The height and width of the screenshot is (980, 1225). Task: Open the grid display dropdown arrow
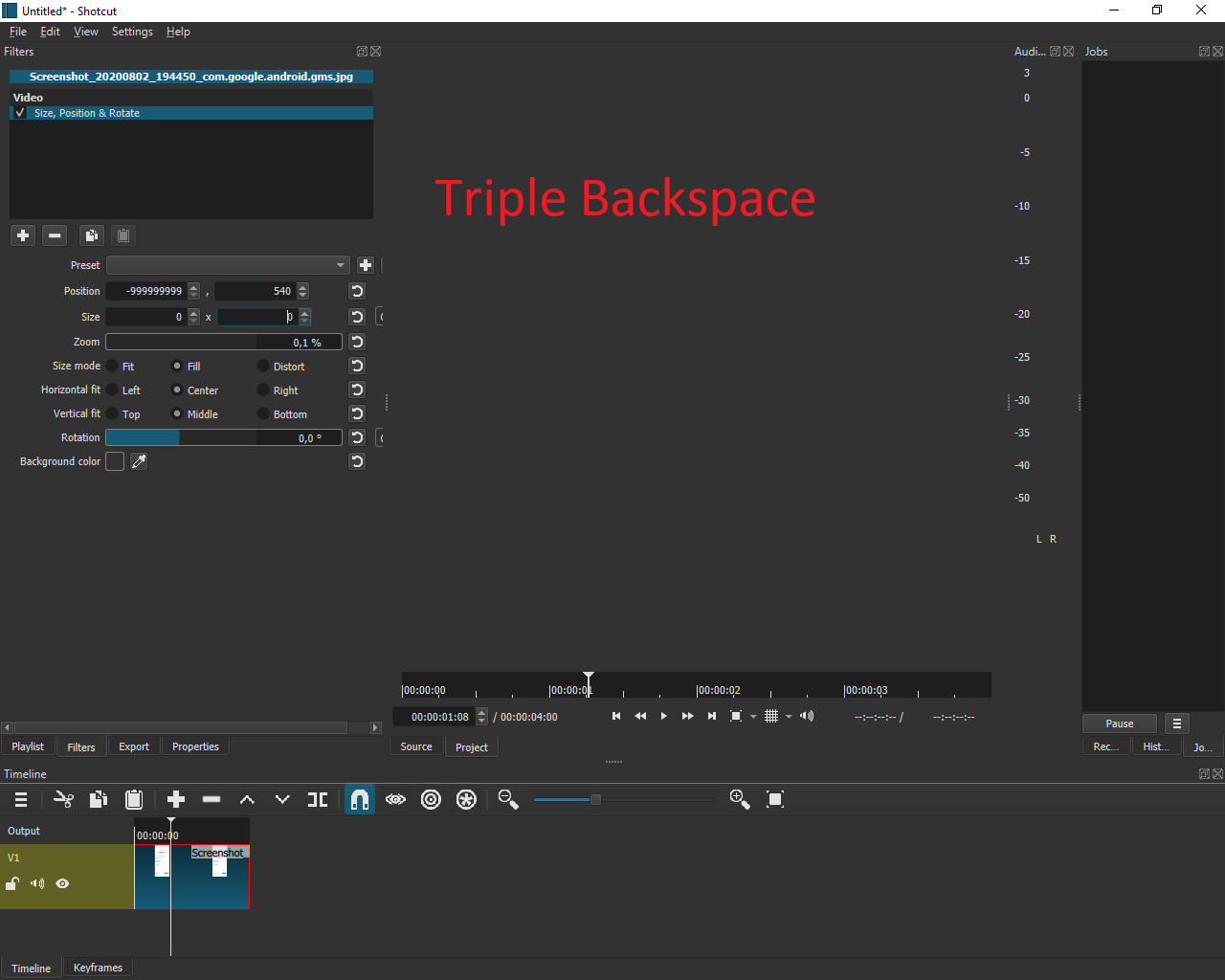pos(791,716)
